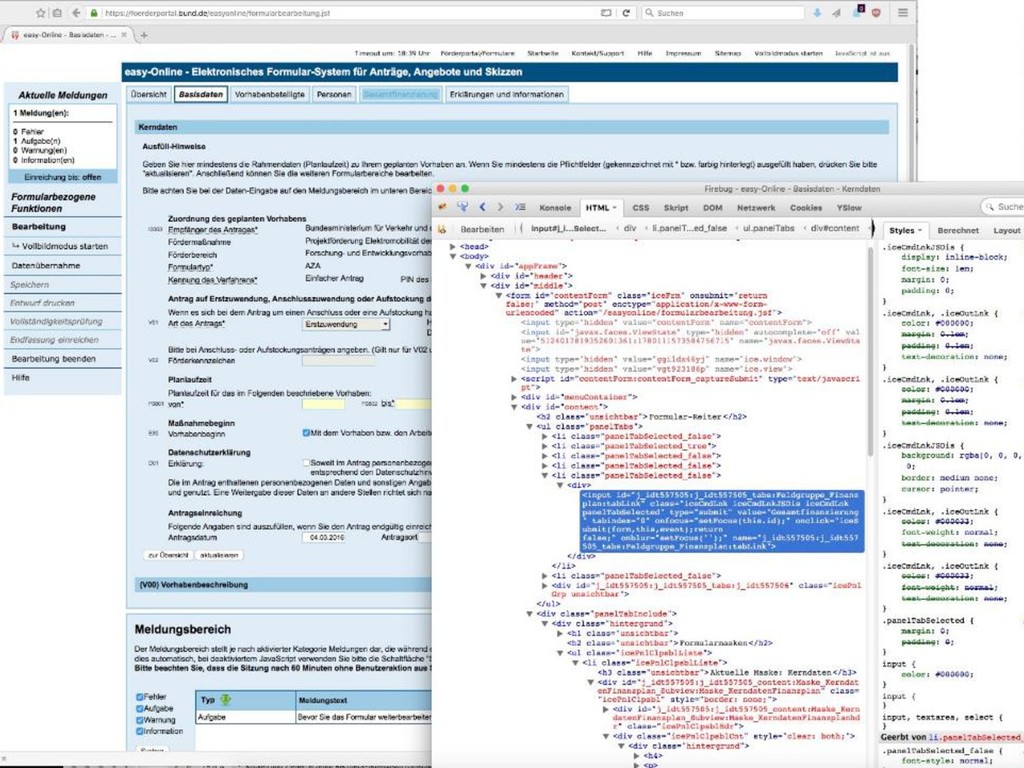Click the Firebug bug logo icon

click(442, 207)
